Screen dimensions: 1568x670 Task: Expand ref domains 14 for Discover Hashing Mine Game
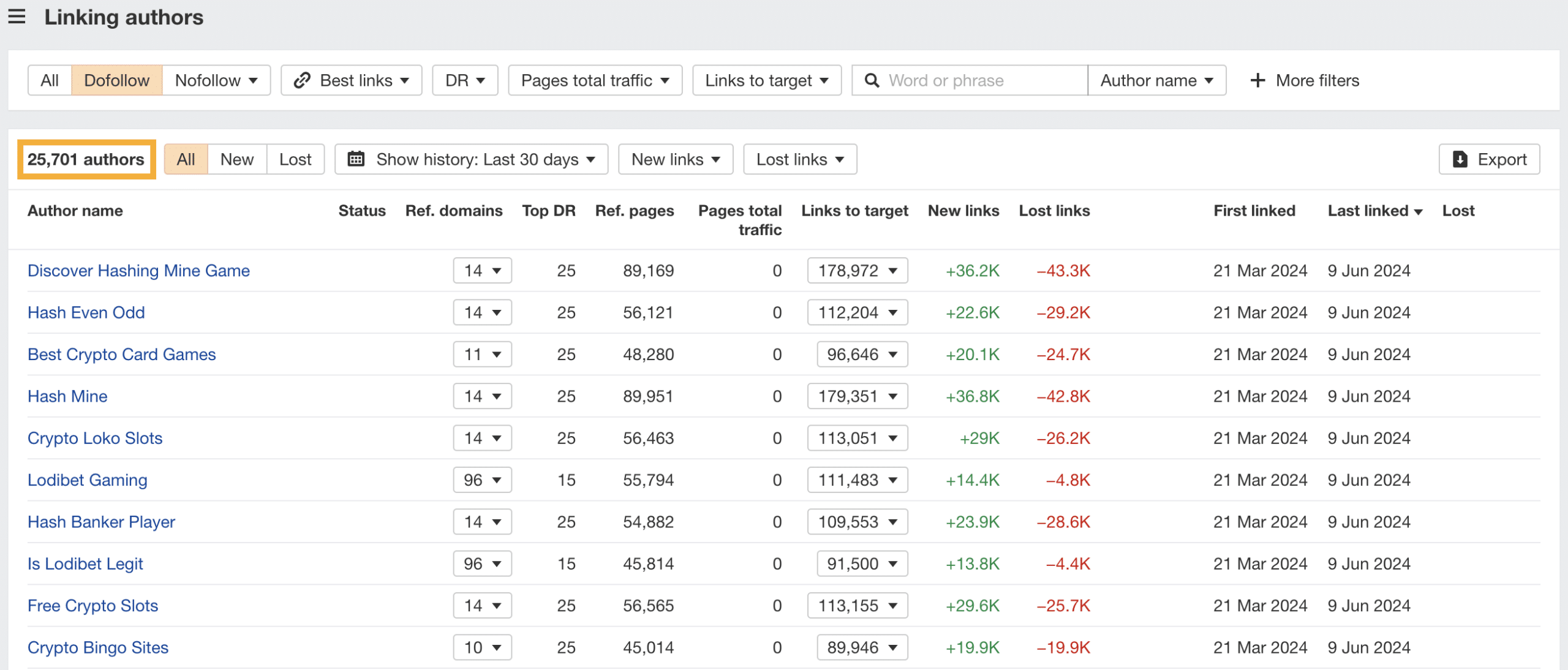pyautogui.click(x=482, y=271)
